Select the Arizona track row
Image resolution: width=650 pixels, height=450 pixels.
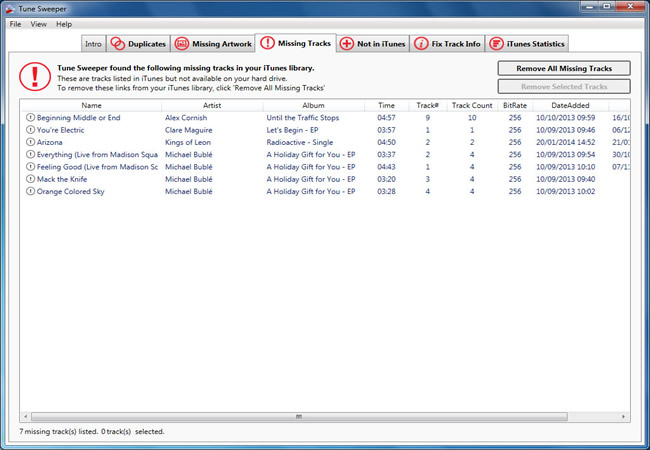325,142
